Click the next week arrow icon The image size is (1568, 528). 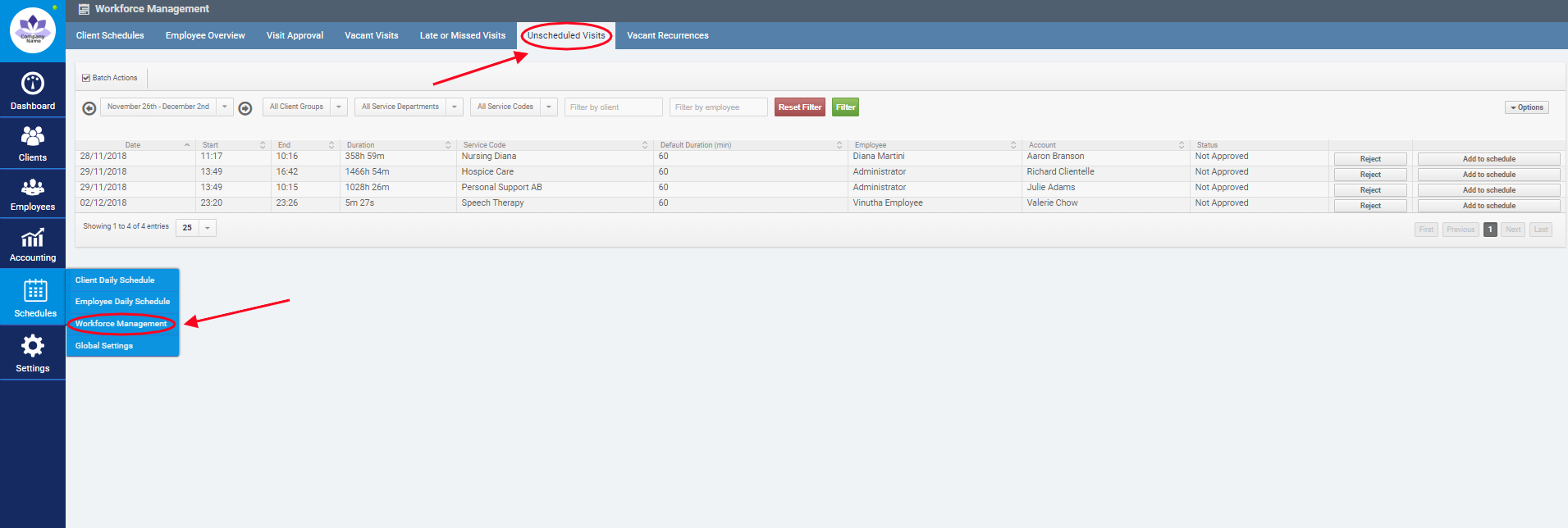[x=245, y=108]
